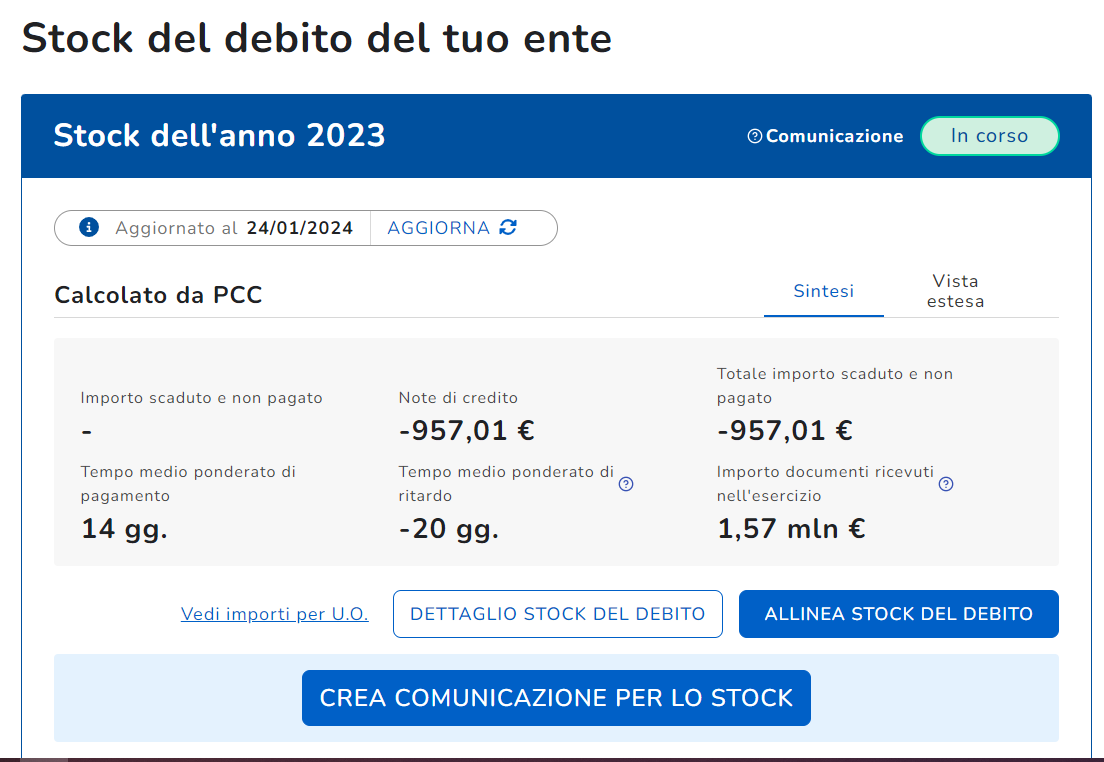
Task: Follow the Vedi importi per U.O. link
Action: [x=275, y=614]
